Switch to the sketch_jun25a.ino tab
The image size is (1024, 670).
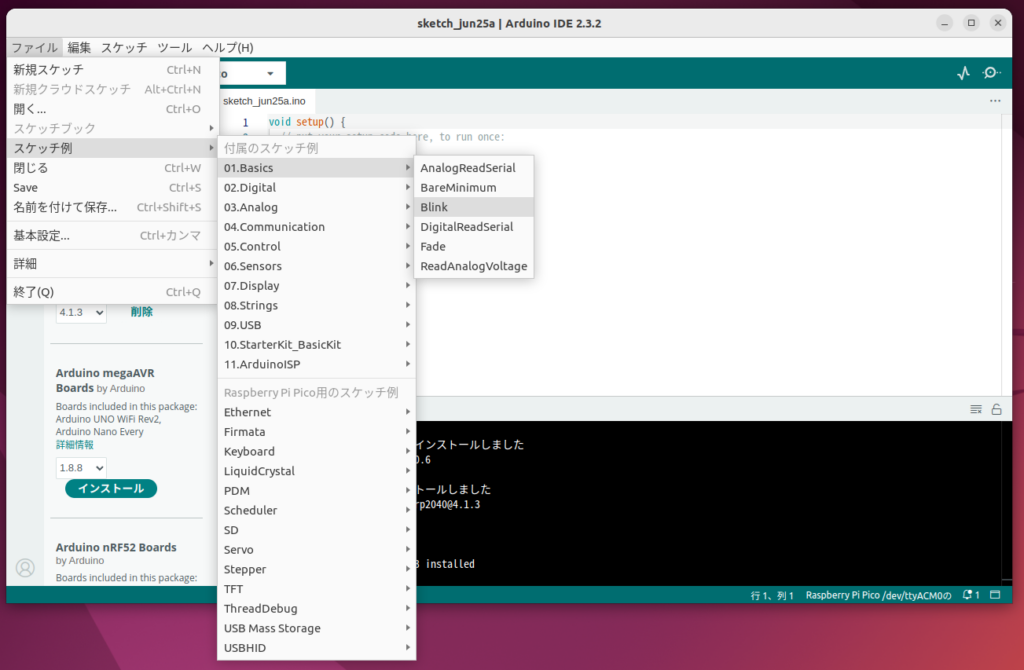[264, 101]
